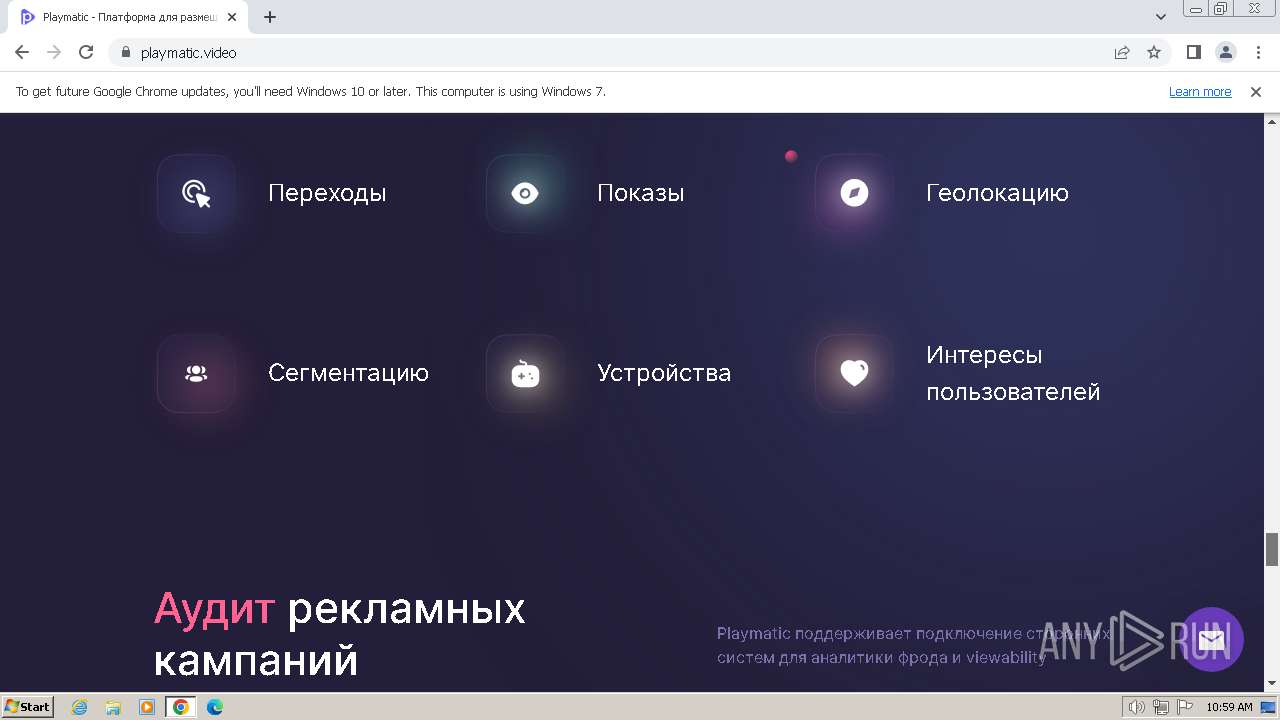Open Windows Media Player from taskbar
Screen dimensions: 1280x720
[x=147, y=707]
